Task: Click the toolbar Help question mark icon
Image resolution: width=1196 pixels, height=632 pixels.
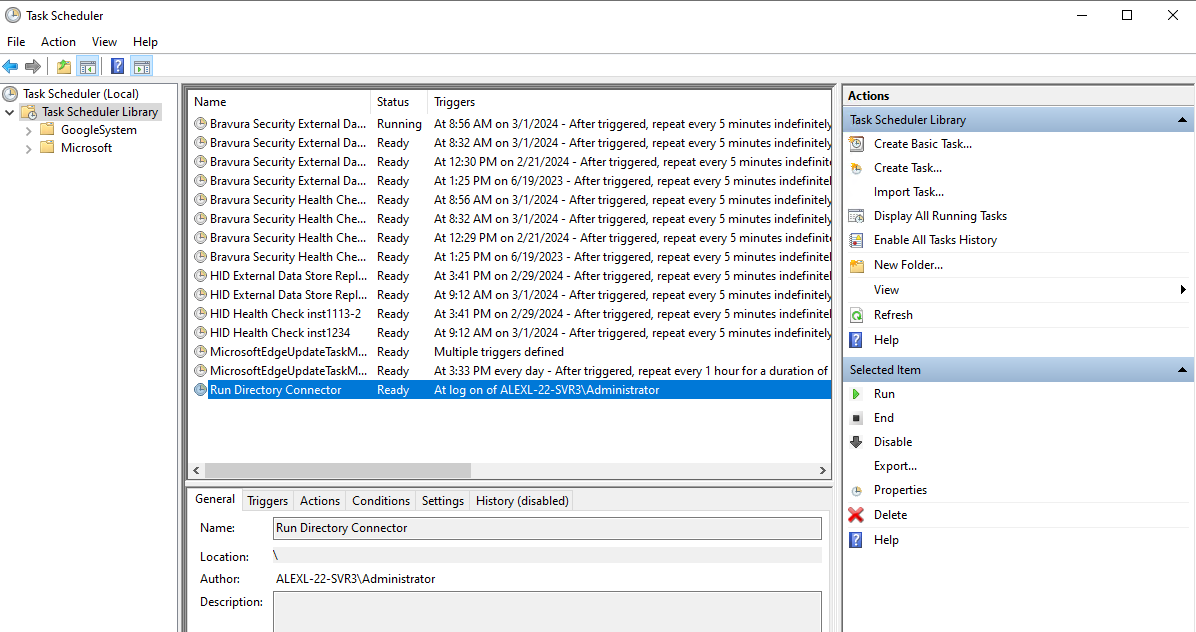Action: [117, 66]
